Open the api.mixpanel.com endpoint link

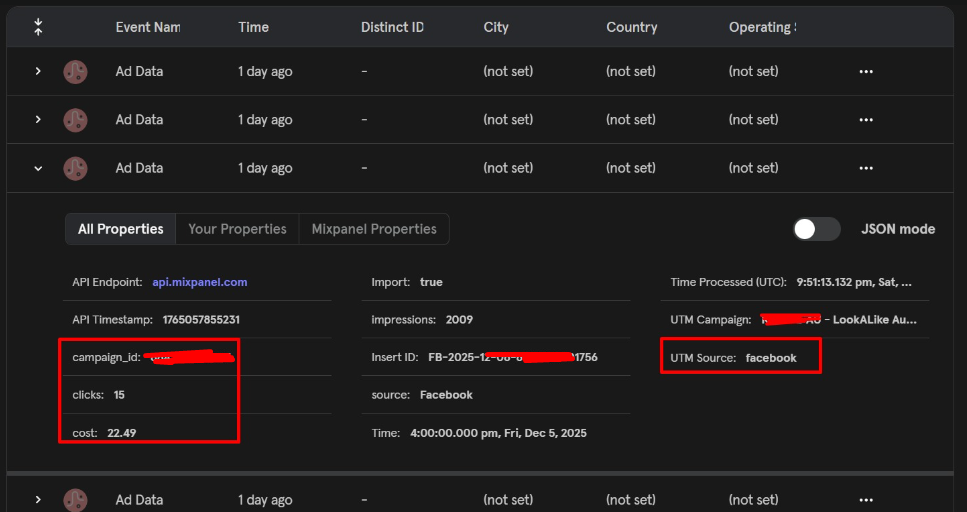point(200,282)
